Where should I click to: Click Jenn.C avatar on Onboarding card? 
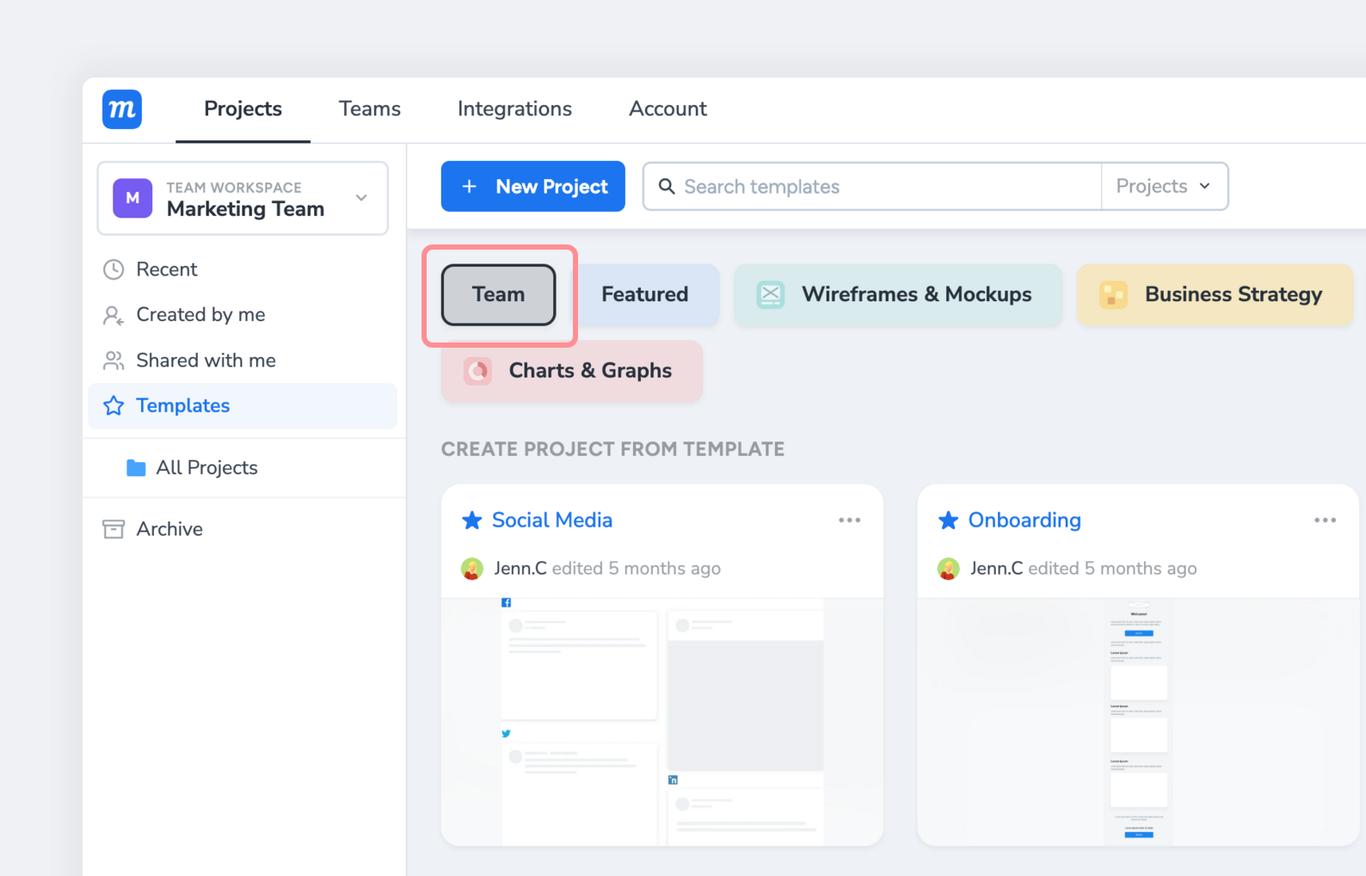[948, 569]
